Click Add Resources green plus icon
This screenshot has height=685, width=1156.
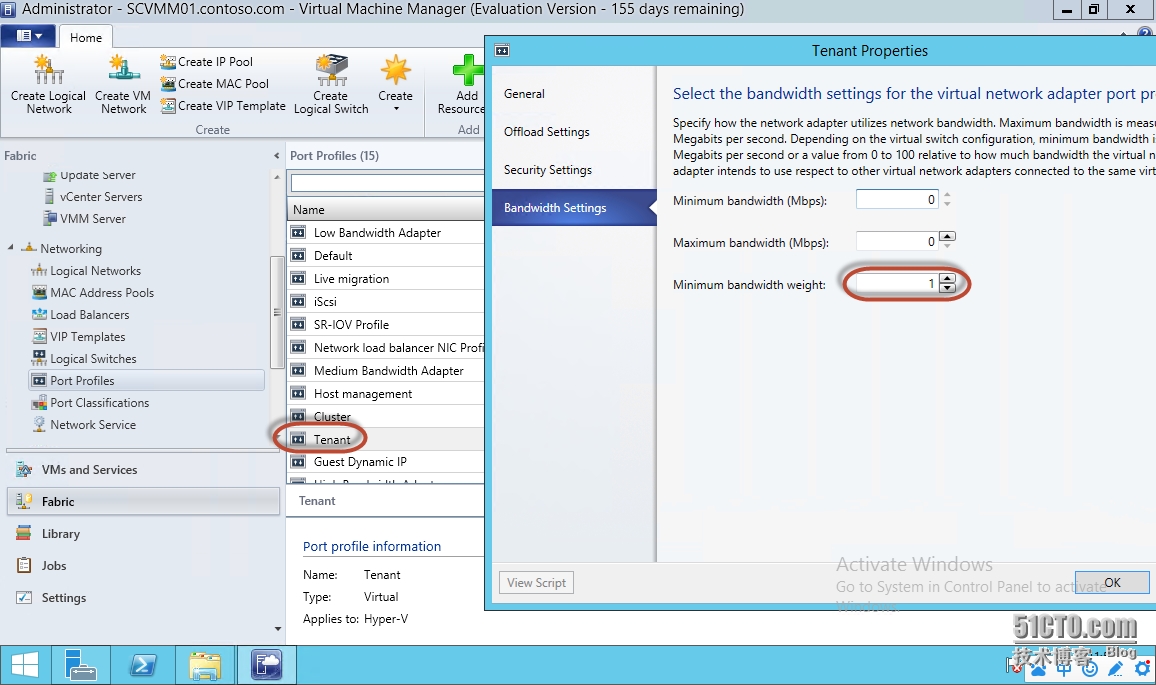click(467, 72)
